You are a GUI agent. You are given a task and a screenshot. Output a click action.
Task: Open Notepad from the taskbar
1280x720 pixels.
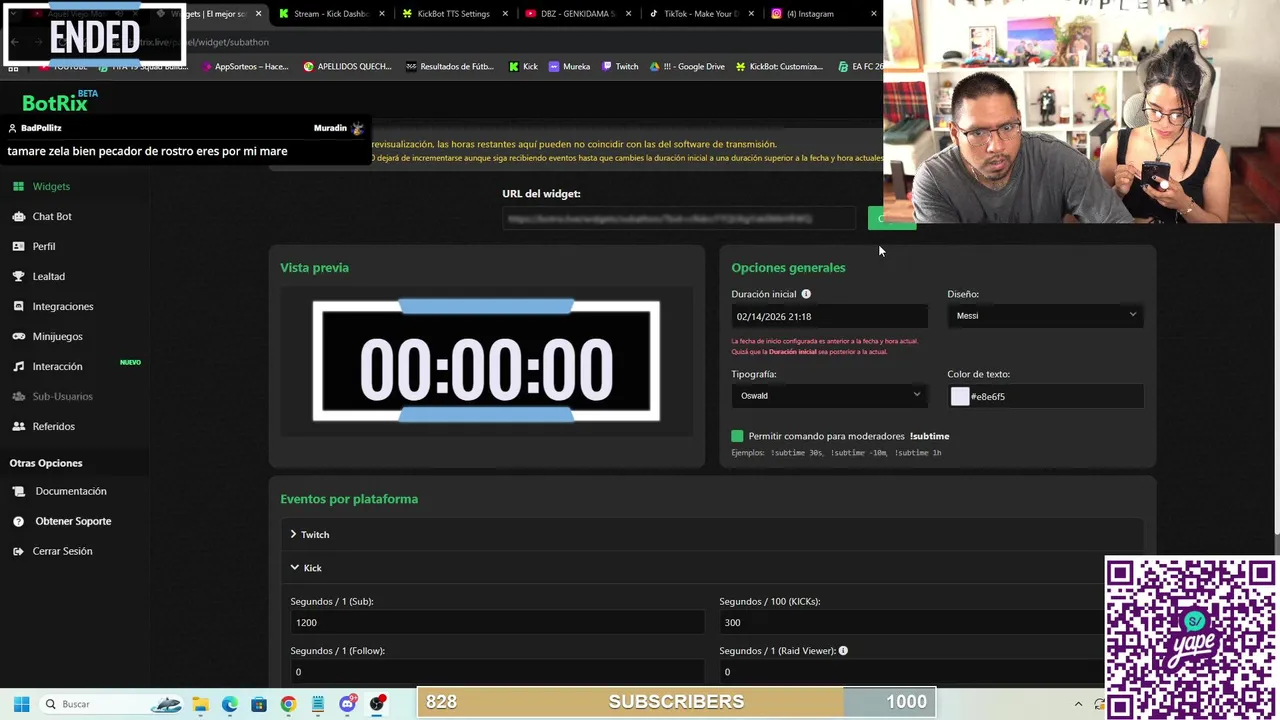tap(318, 704)
